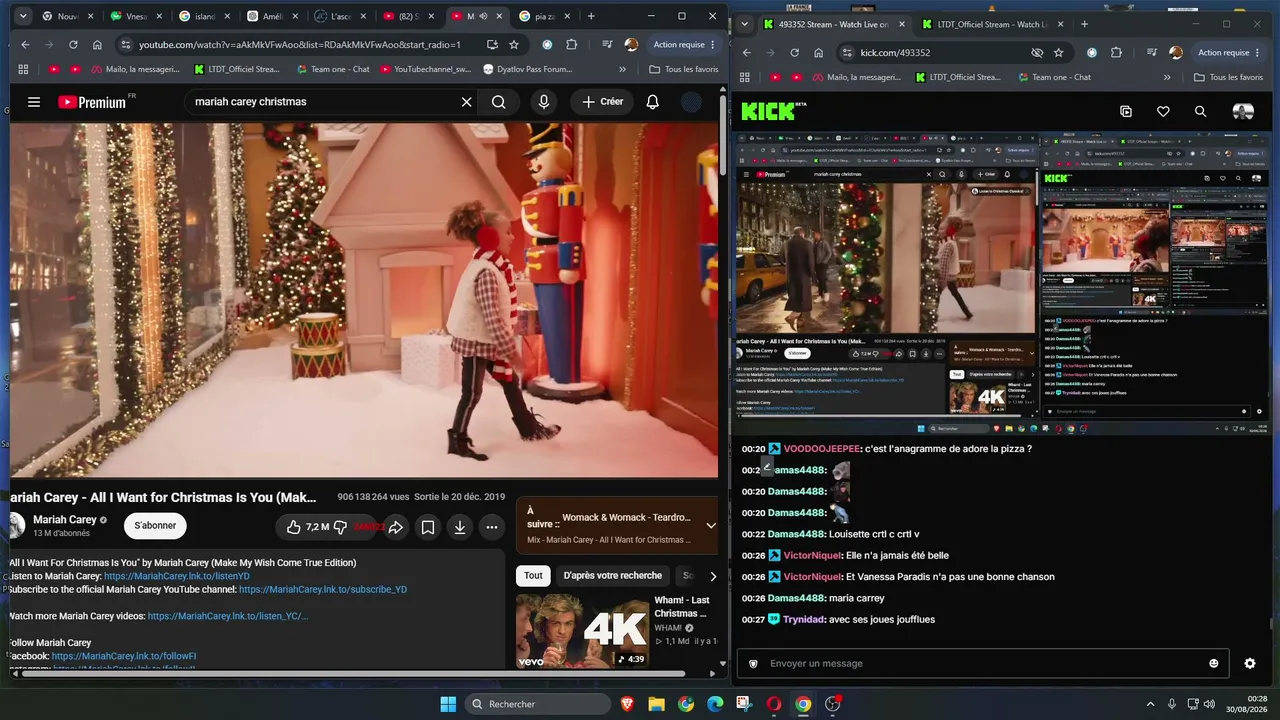This screenshot has height=720, width=1280.
Task: Subscribe with the S'abonner button
Action: 155,526
